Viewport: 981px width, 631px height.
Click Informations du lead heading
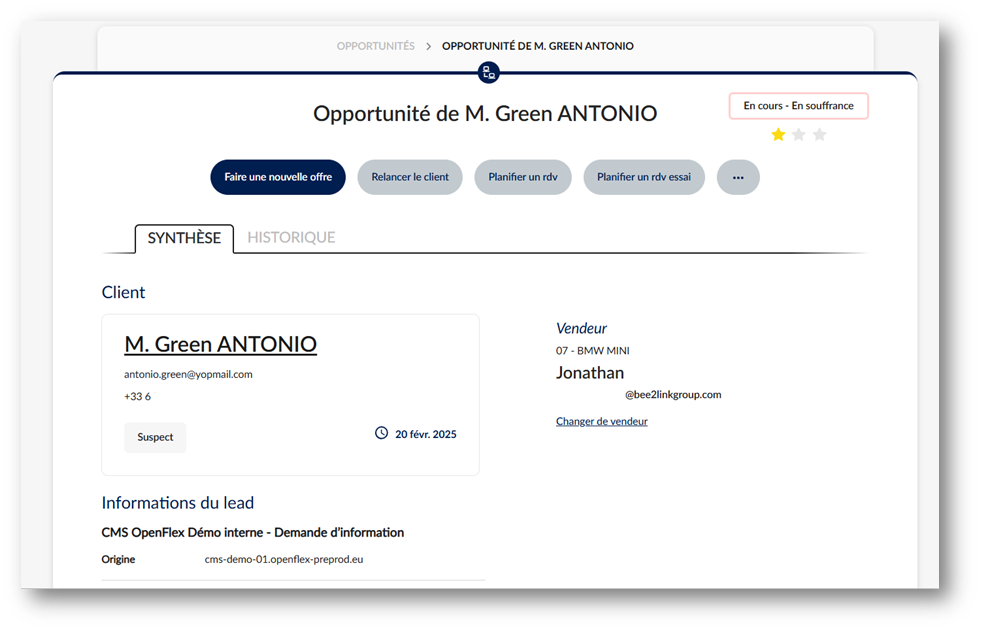(178, 503)
